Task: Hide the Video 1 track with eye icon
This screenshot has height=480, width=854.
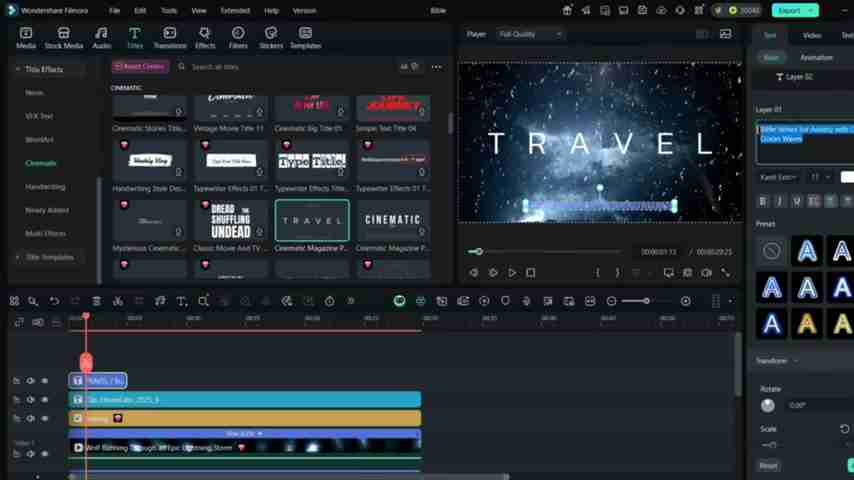Action: (45, 454)
